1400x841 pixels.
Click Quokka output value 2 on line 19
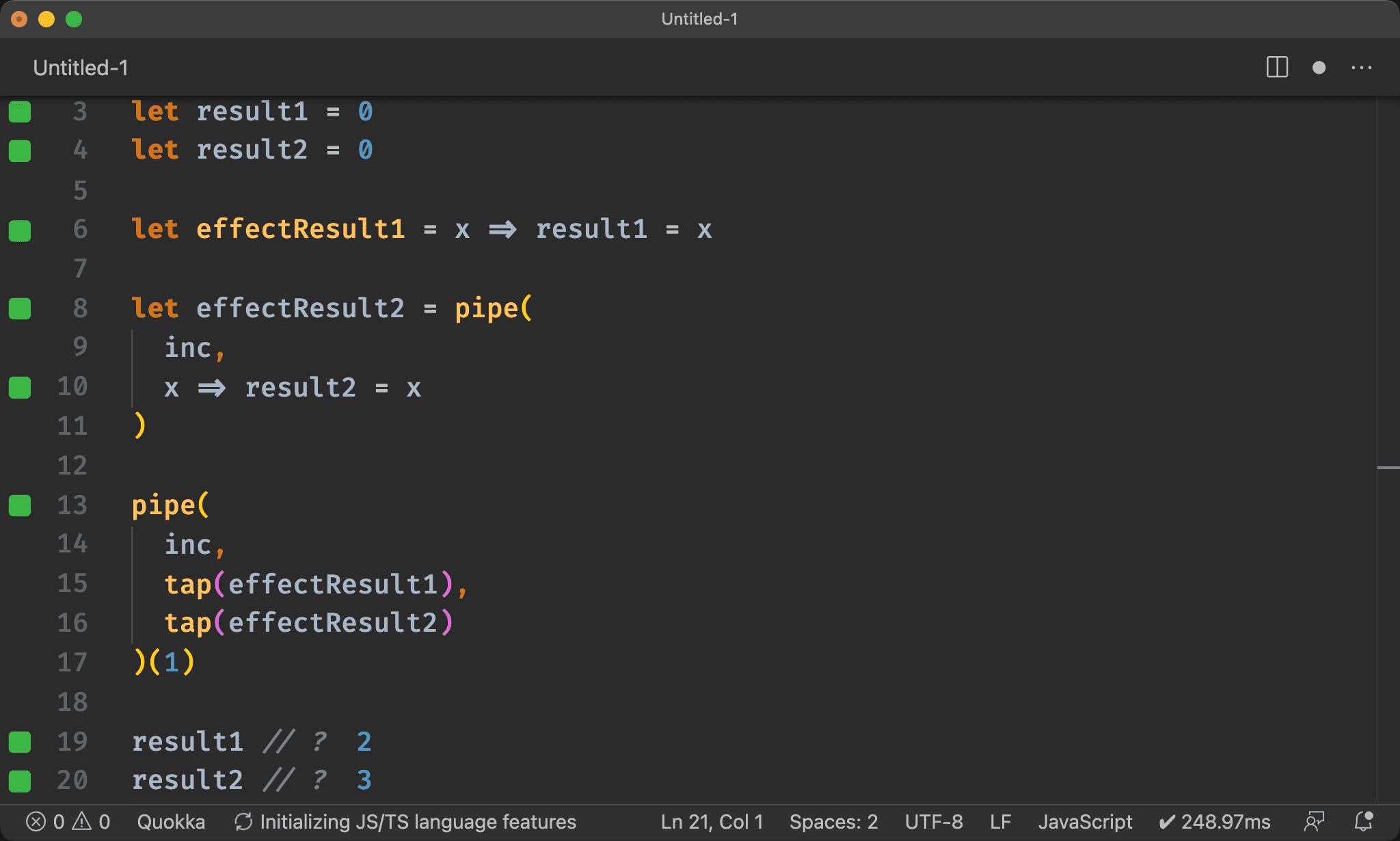pos(364,742)
